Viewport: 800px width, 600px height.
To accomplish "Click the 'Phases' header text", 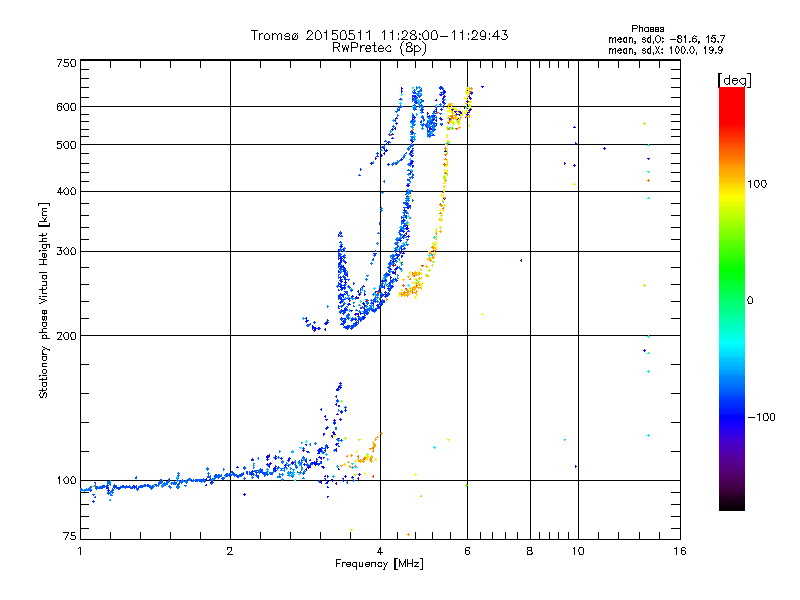I will point(647,29).
